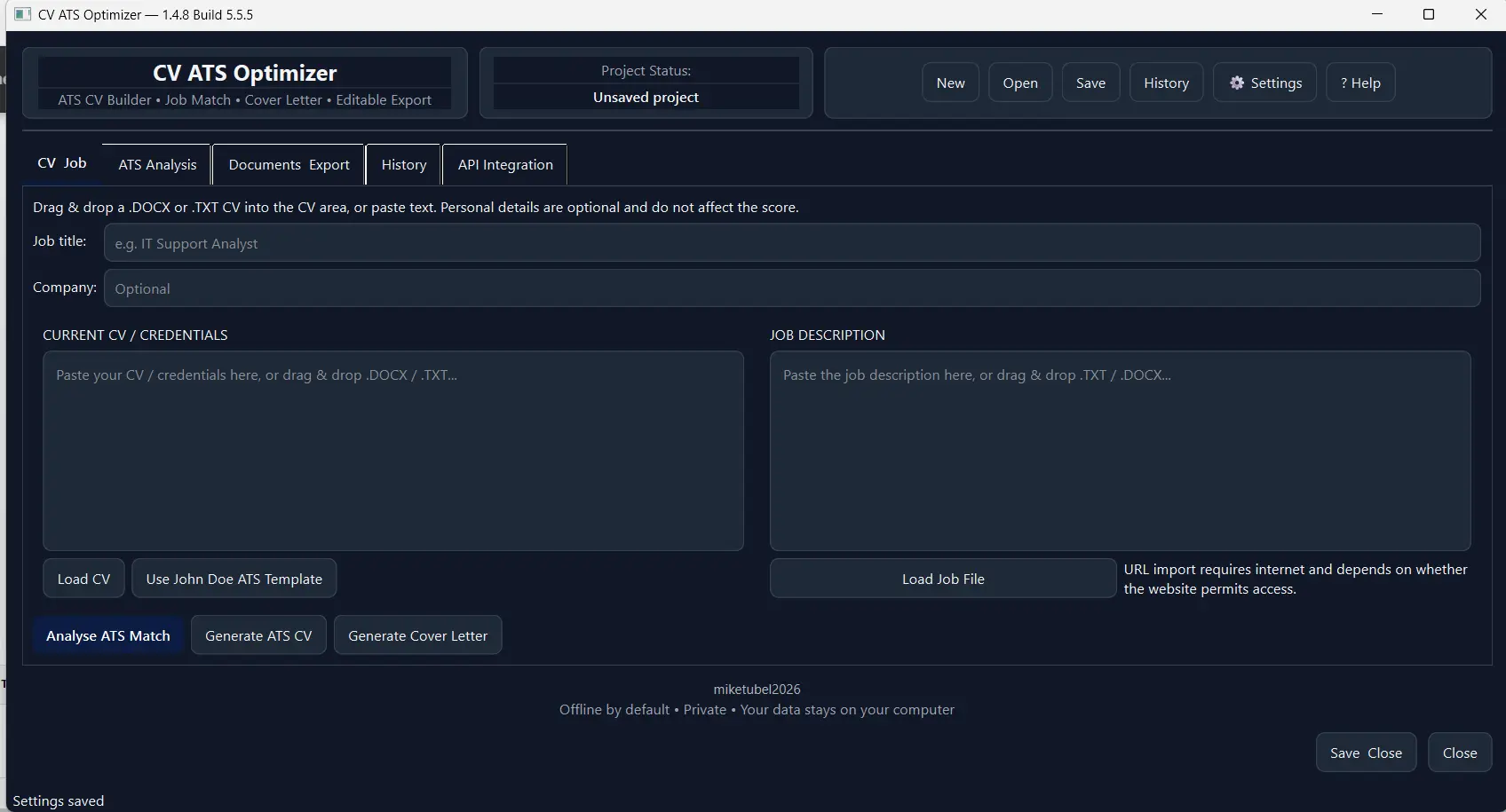Viewport: 1506px width, 812px height.
Task: Go to the API Integration tab
Action: (505, 164)
